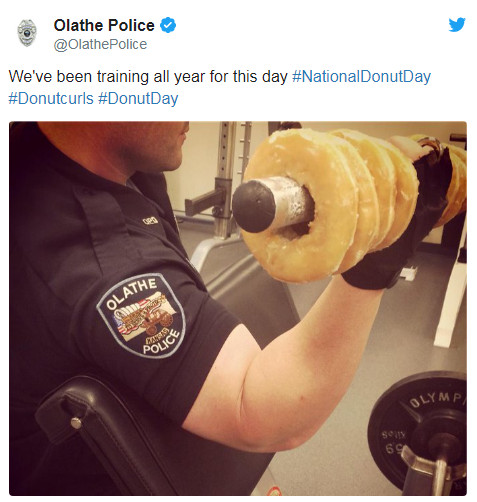The width and height of the screenshot is (477, 502).
Task: Open the Olathe Police badge avatar
Action: coord(27,33)
